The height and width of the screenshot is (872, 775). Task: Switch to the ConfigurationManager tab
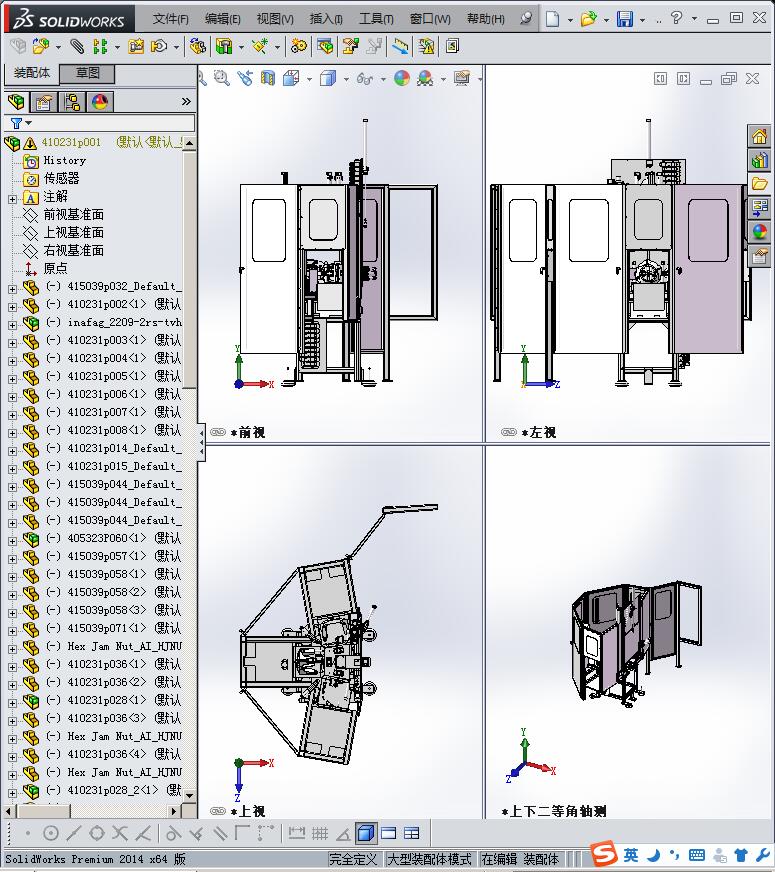point(72,102)
